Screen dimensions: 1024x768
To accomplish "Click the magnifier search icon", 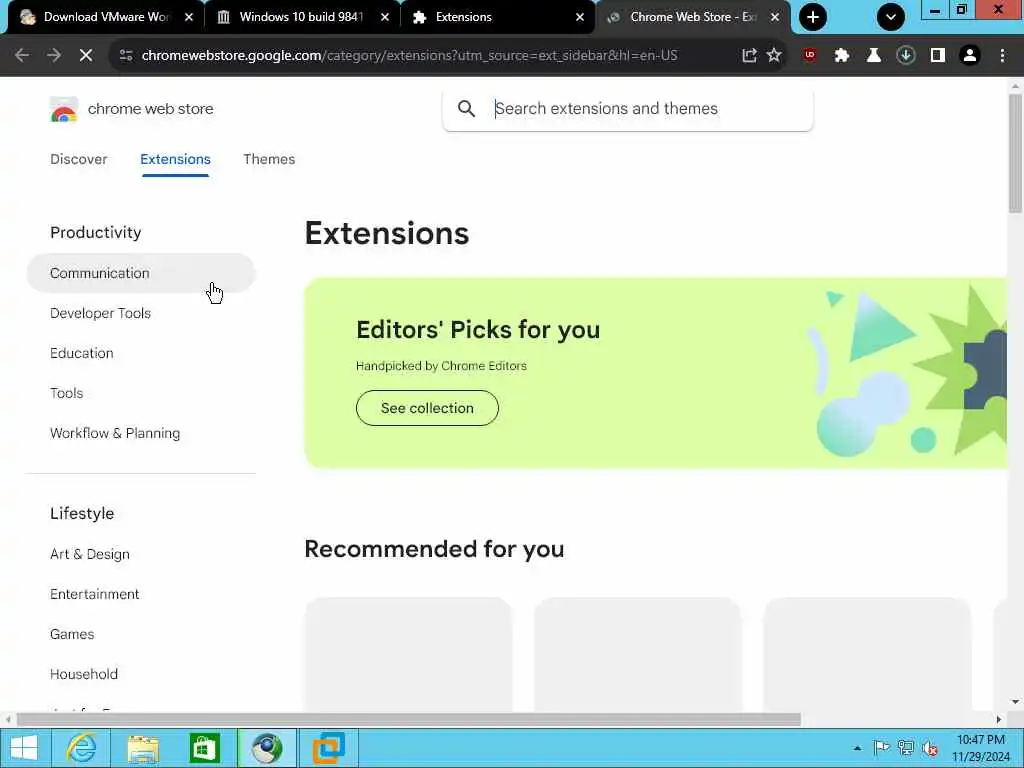I will click(x=466, y=108).
